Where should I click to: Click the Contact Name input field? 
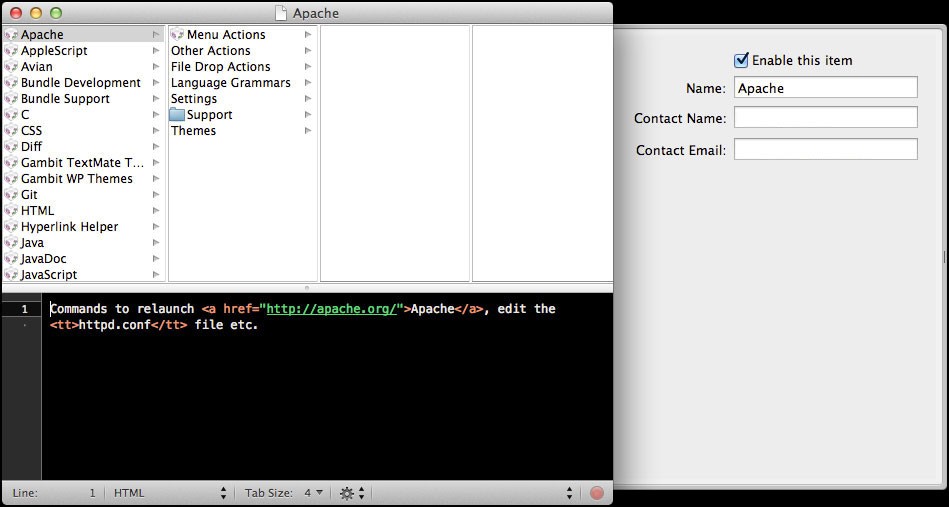[x=826, y=117]
